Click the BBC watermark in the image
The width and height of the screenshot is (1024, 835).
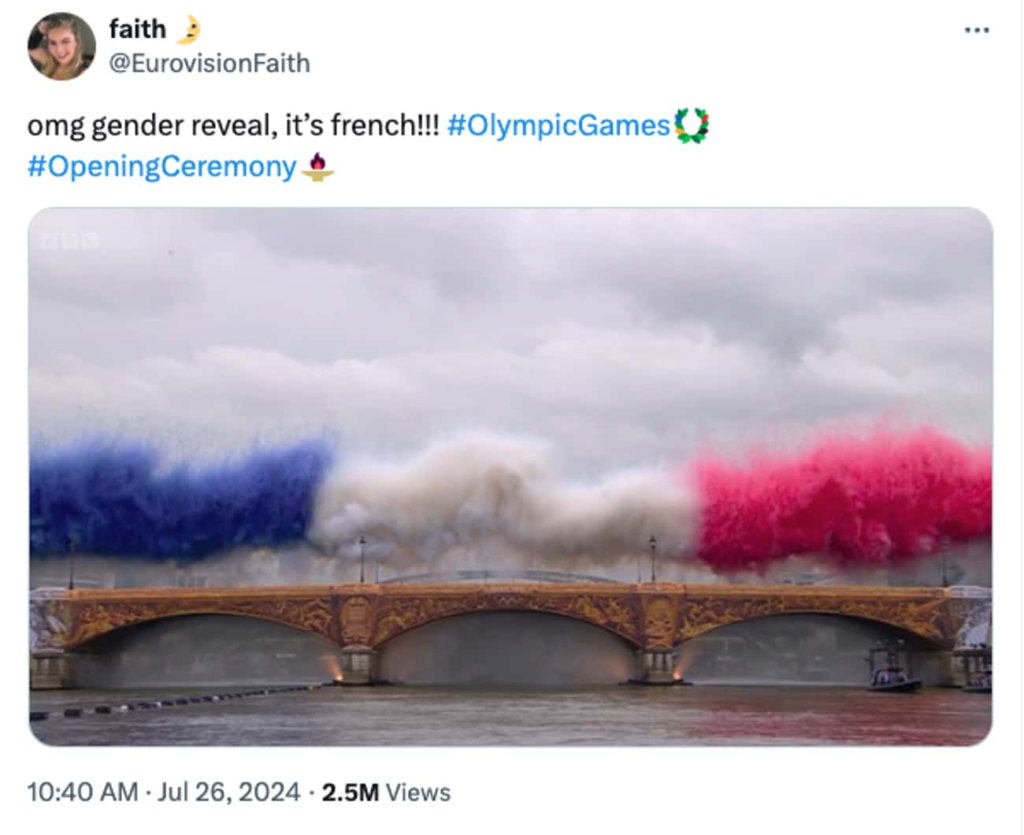pos(69,241)
